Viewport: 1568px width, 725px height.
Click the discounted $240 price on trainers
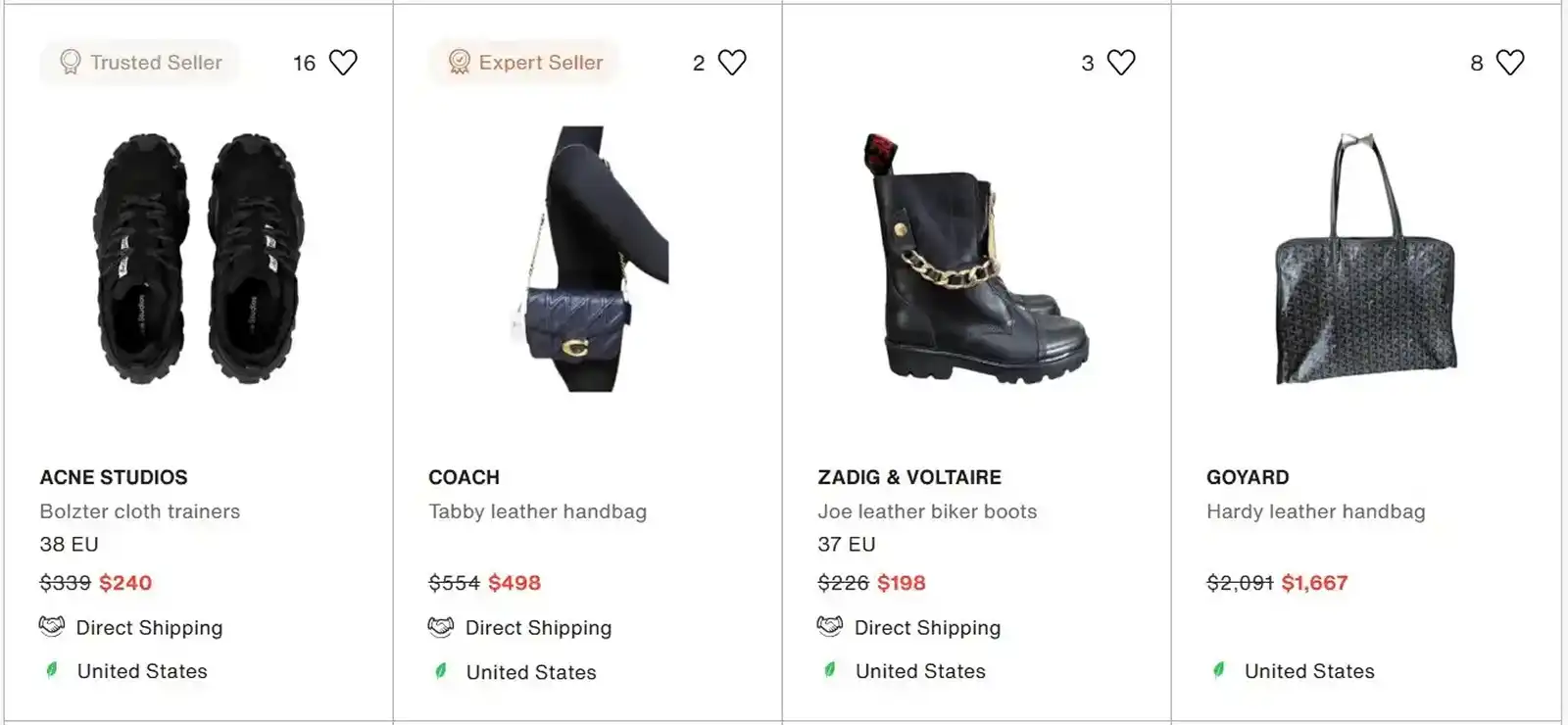coord(124,582)
